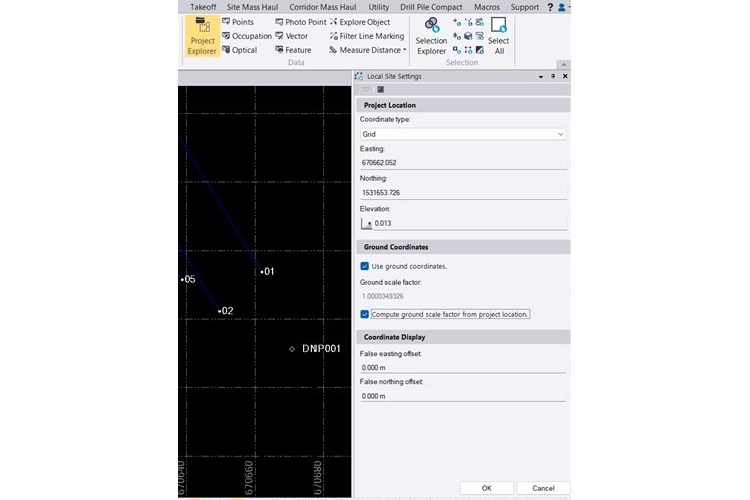
Task: Open Local Site Settings panel options arrow
Action: pyautogui.click(x=541, y=76)
